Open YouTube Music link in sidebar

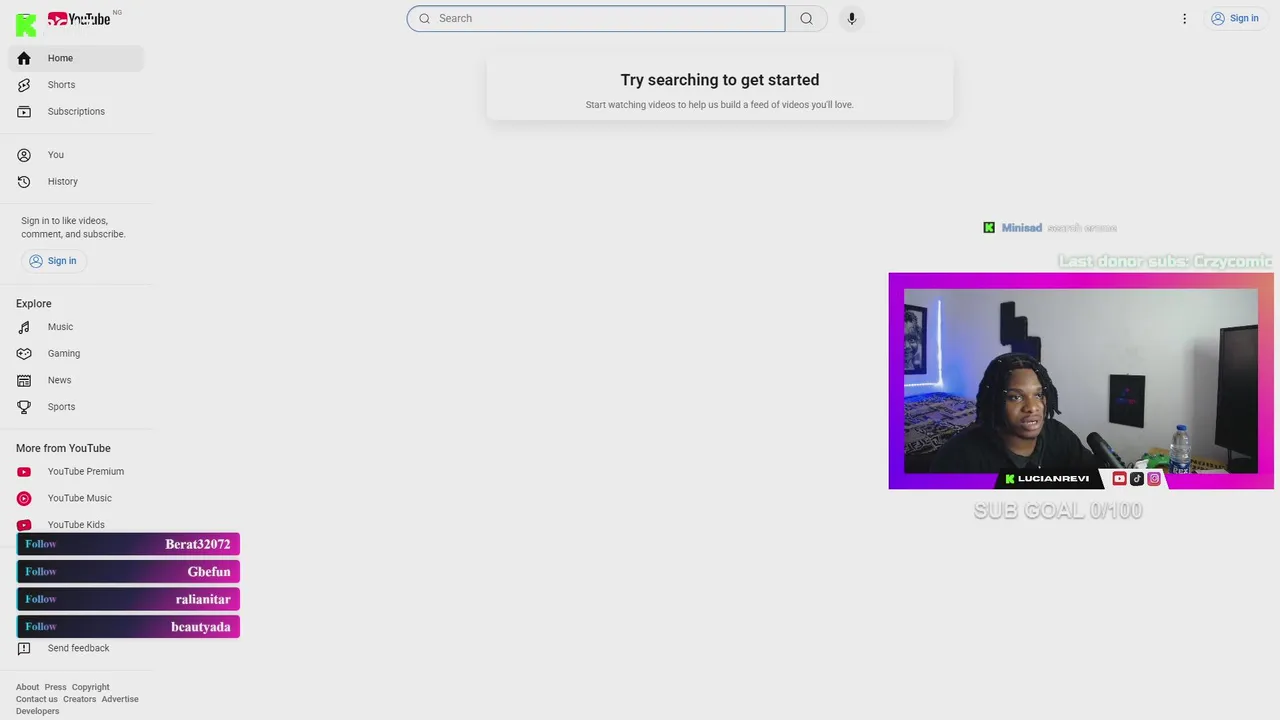point(76,498)
